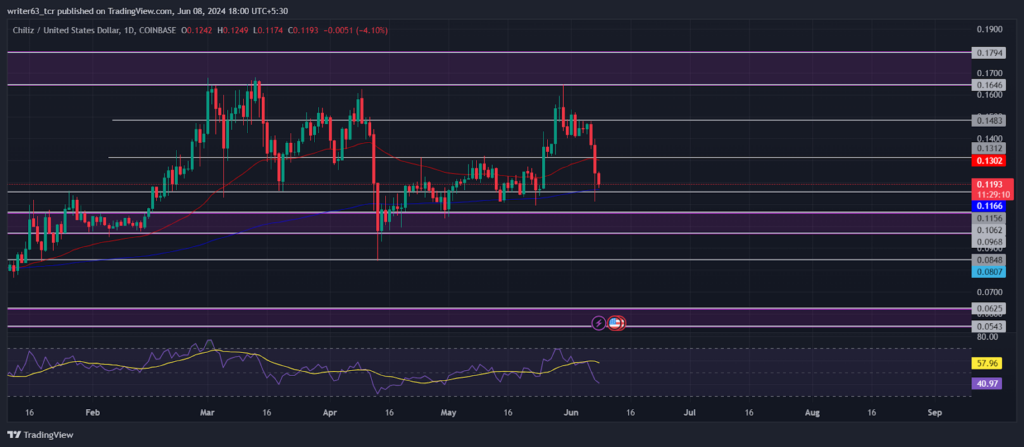Image resolution: width=1024 pixels, height=447 pixels.
Task: Click the red 0.1302 moving average label
Action: [987, 160]
